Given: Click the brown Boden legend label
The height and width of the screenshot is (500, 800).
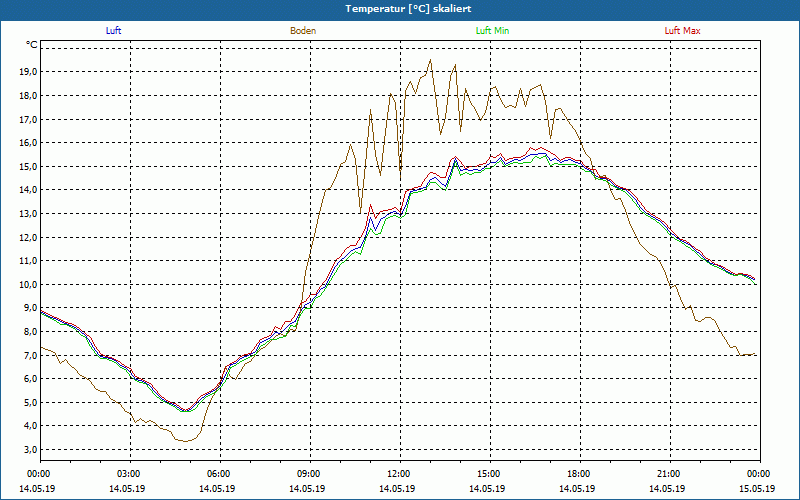Looking at the screenshot, I should (x=303, y=31).
